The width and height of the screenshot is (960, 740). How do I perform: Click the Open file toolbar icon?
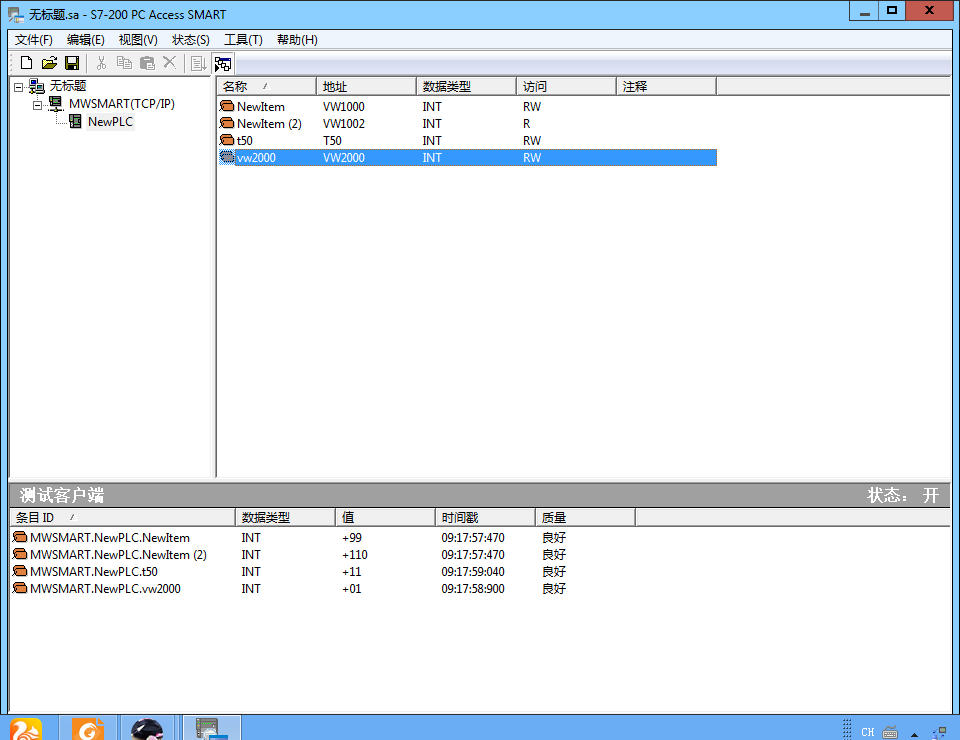[49, 63]
